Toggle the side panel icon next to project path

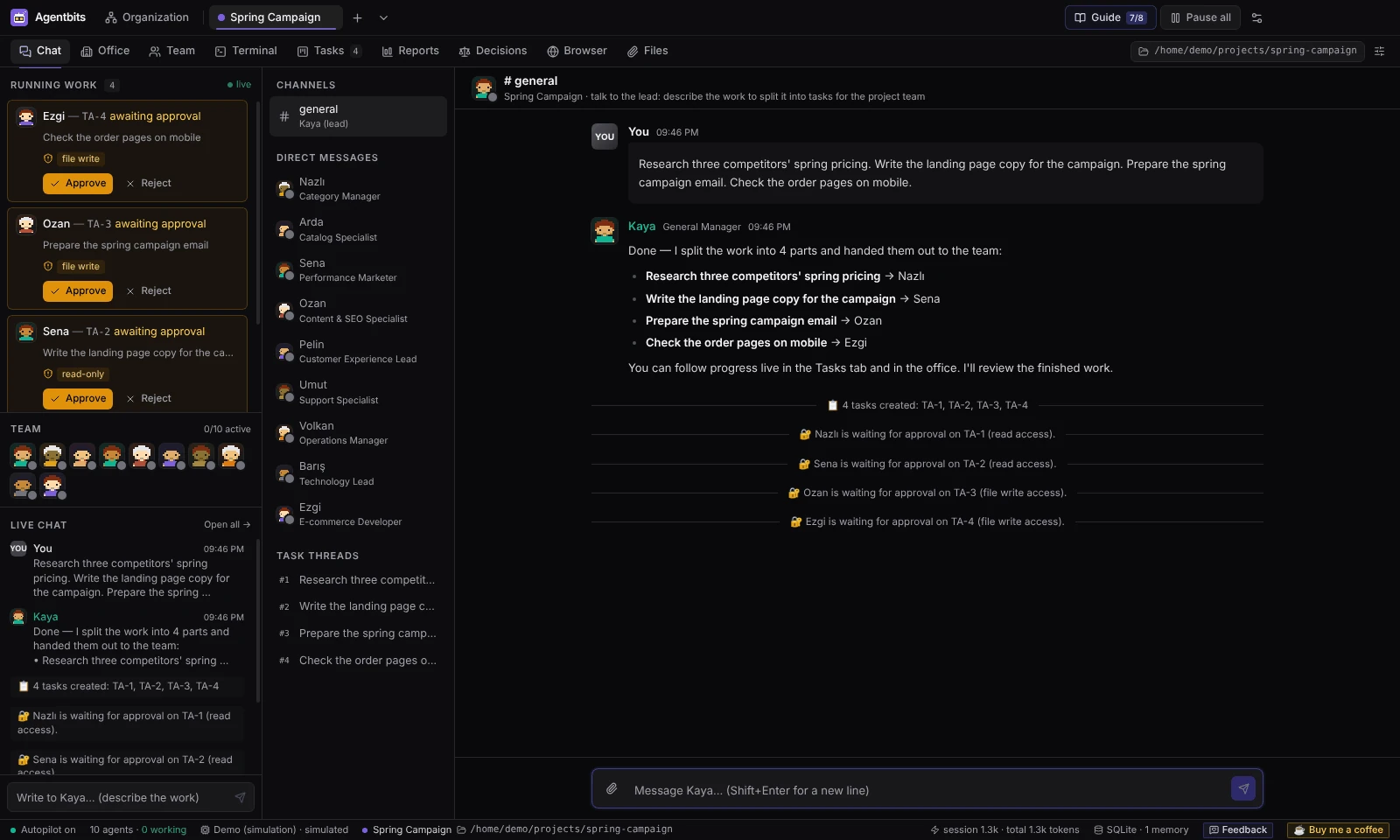pos(1380,51)
